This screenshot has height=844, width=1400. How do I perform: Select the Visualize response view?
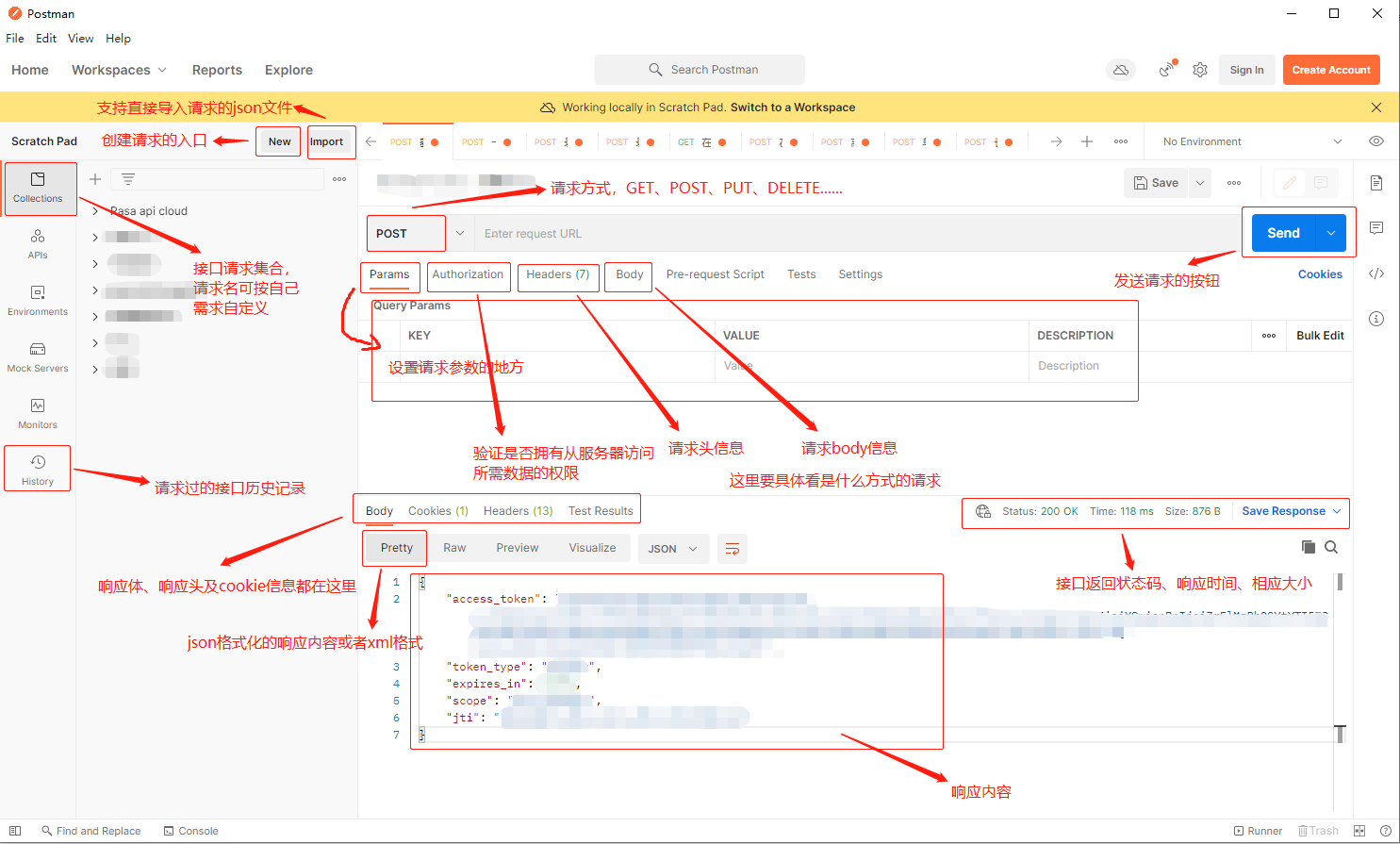(592, 548)
